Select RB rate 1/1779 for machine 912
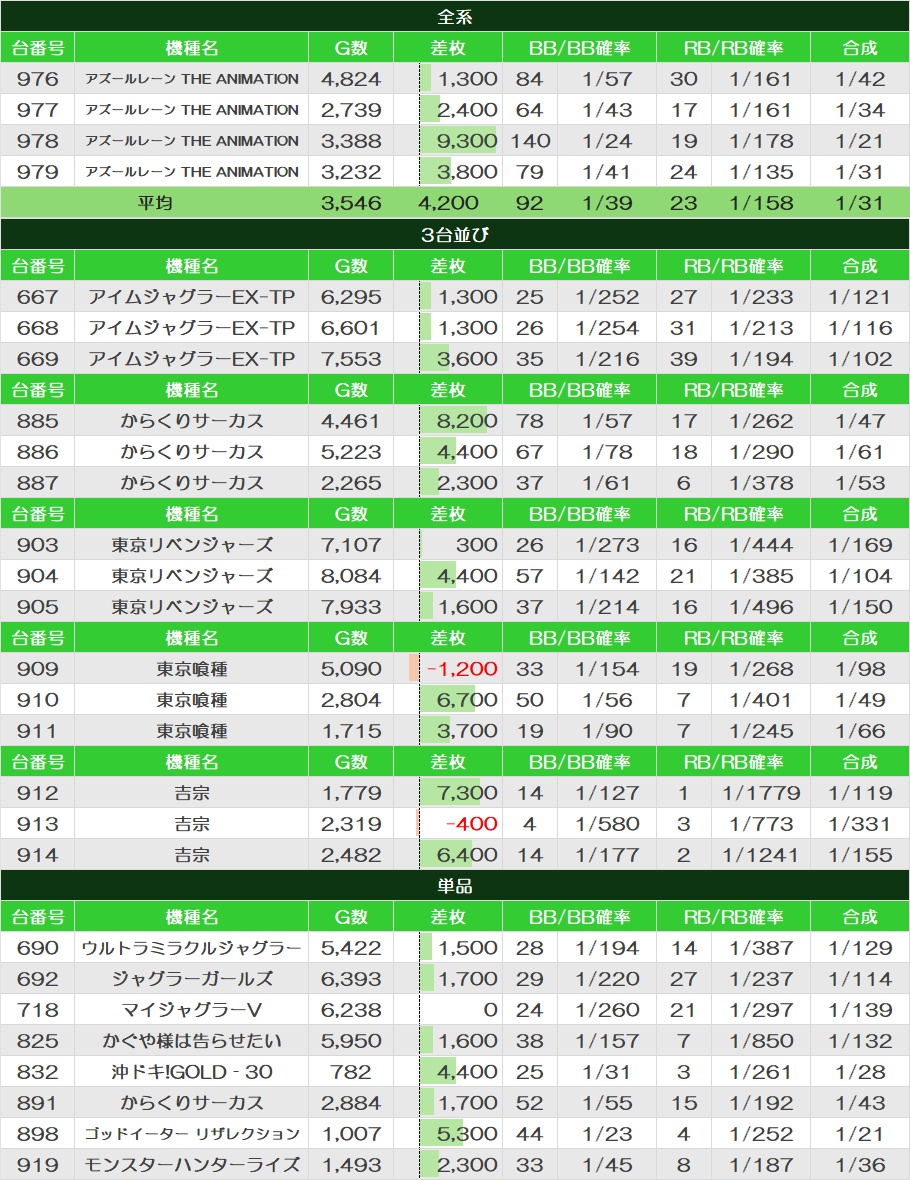The width and height of the screenshot is (910, 1180). (760, 792)
